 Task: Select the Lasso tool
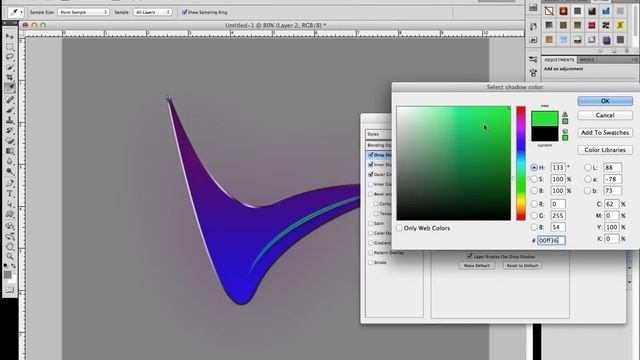tap(10, 57)
